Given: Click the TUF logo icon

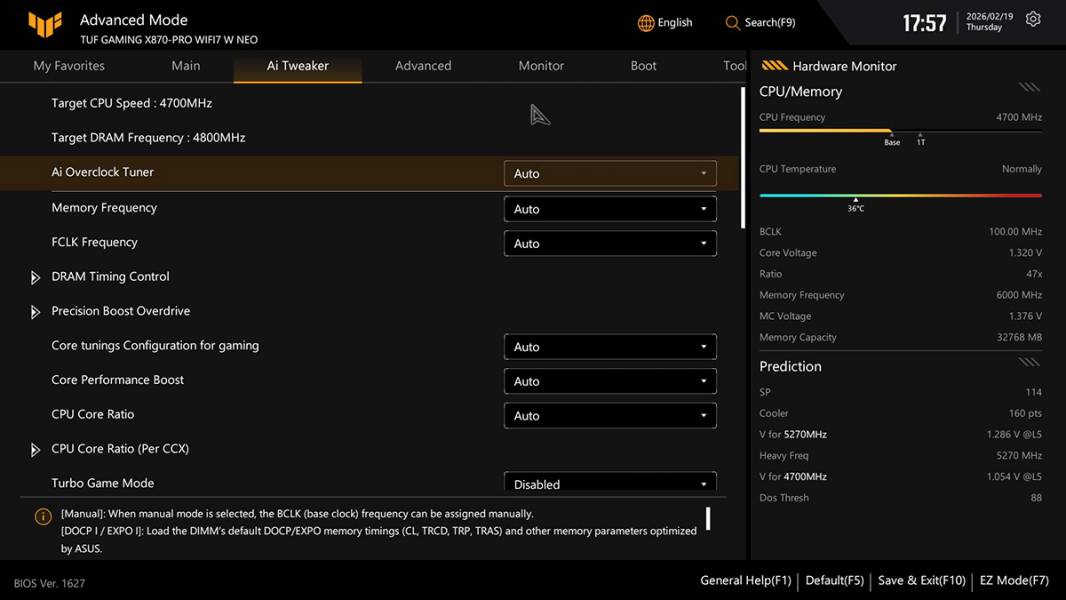Looking at the screenshot, I should pos(45,24).
